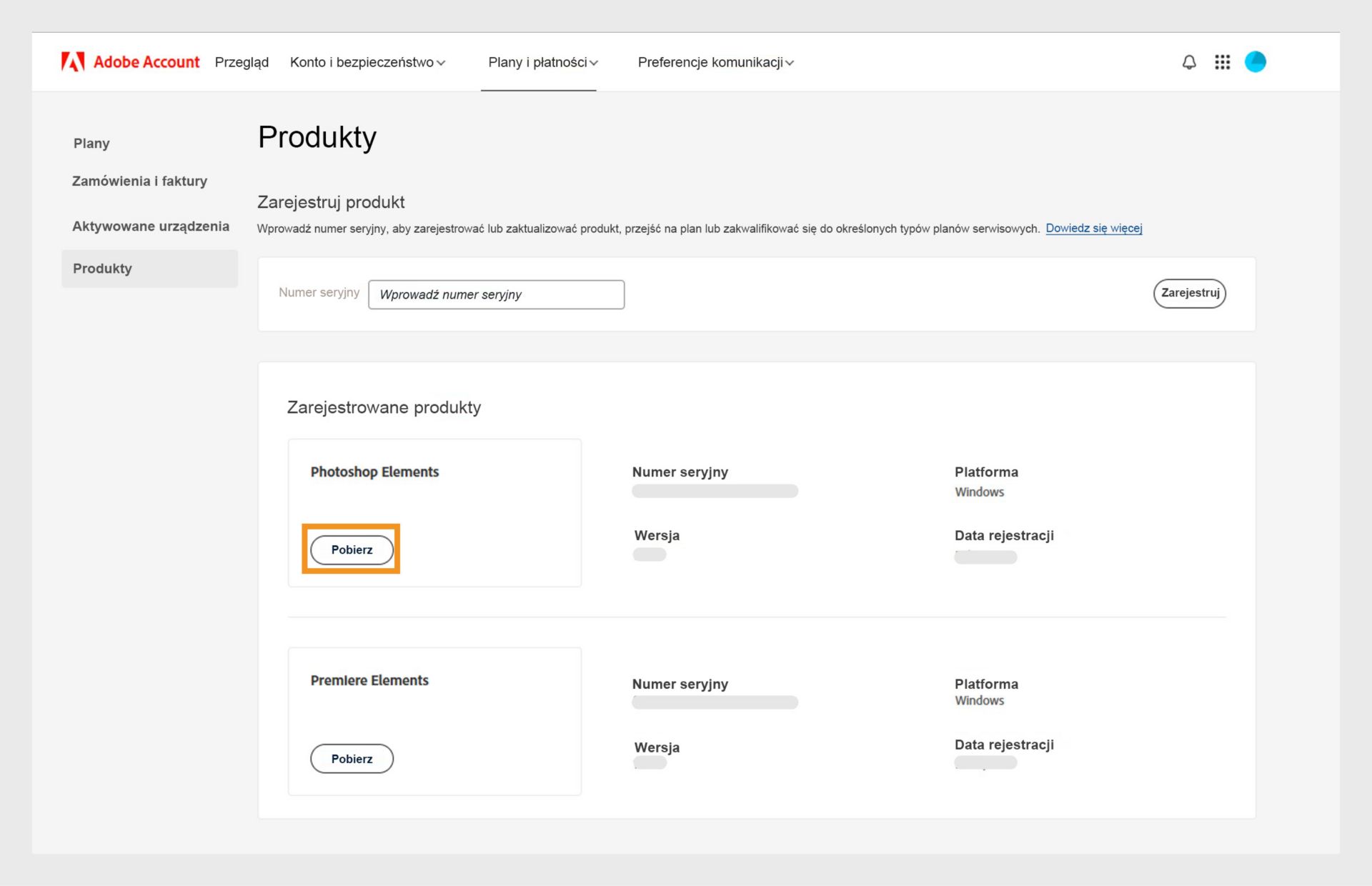Screen dimensions: 1372x886
Task: Open the app launcher grid icon
Action: (1222, 62)
